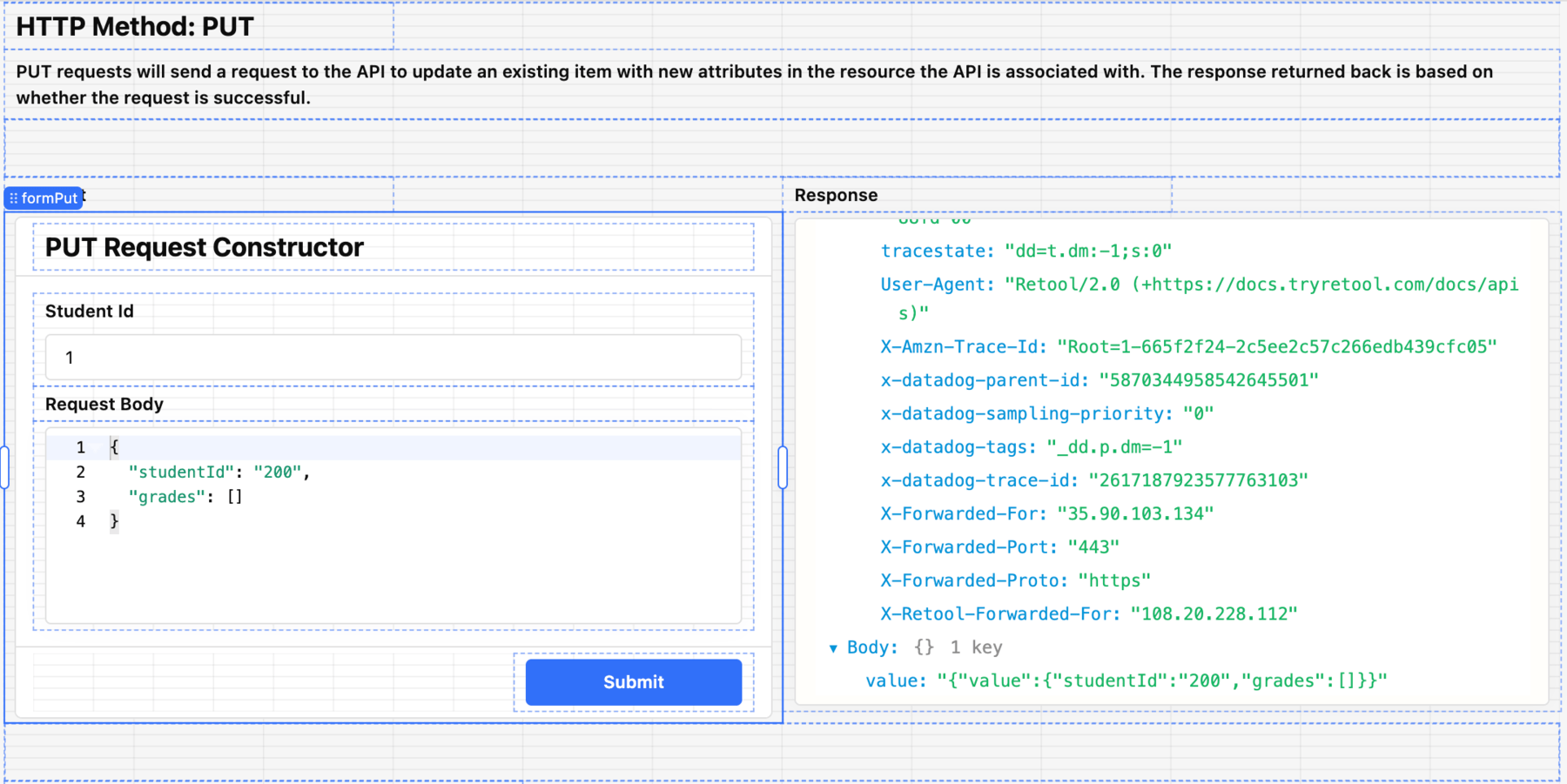The image size is (1567, 784).
Task: Click the X-Forwarded-Proto "https" row
Action: point(1016,580)
